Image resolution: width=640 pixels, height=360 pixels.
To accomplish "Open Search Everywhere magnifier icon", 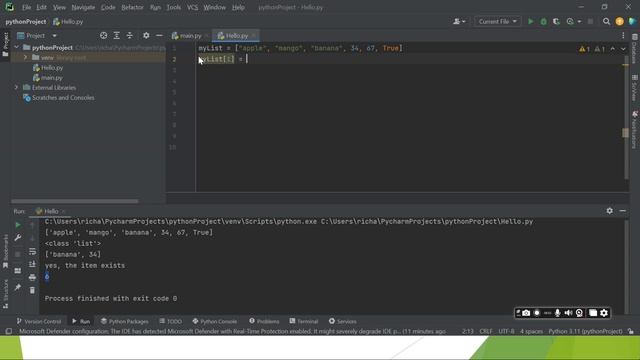I will (x=607, y=21).
